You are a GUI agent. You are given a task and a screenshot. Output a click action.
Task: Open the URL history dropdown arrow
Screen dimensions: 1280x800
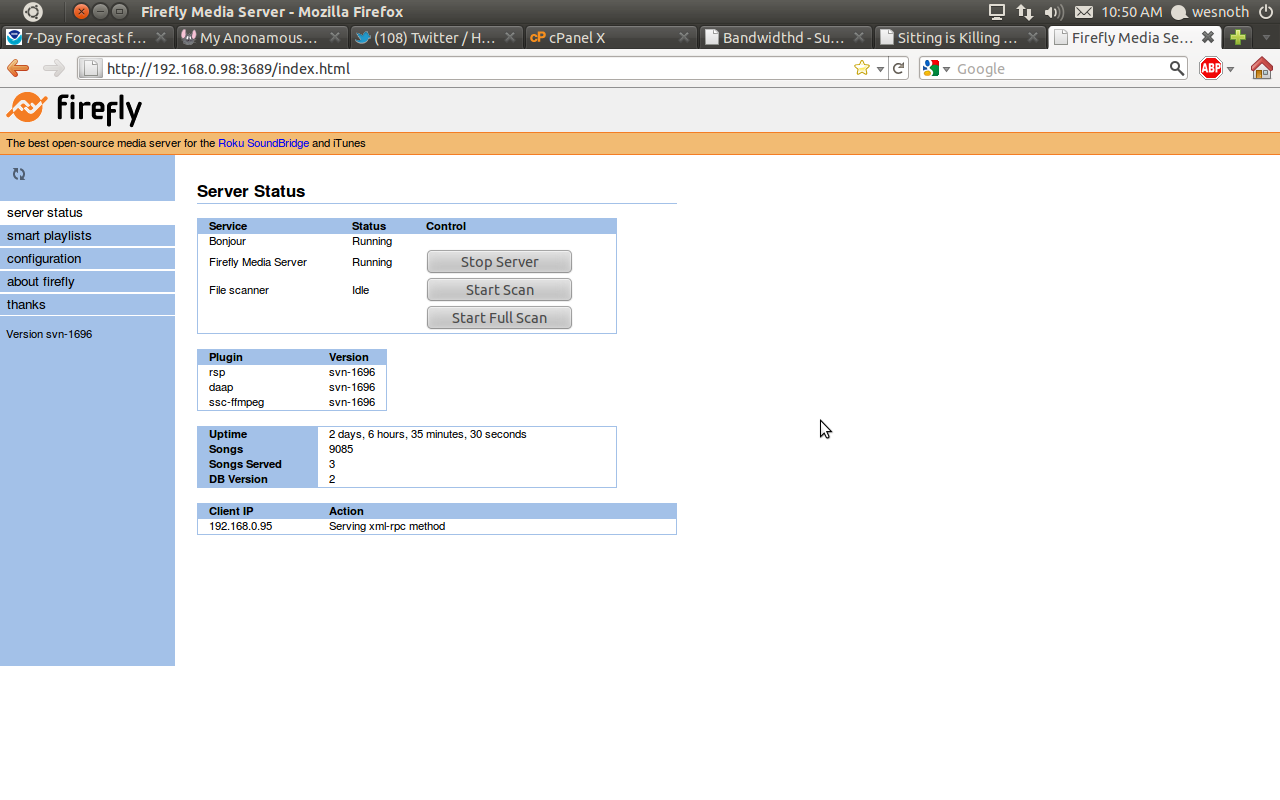[x=880, y=69]
